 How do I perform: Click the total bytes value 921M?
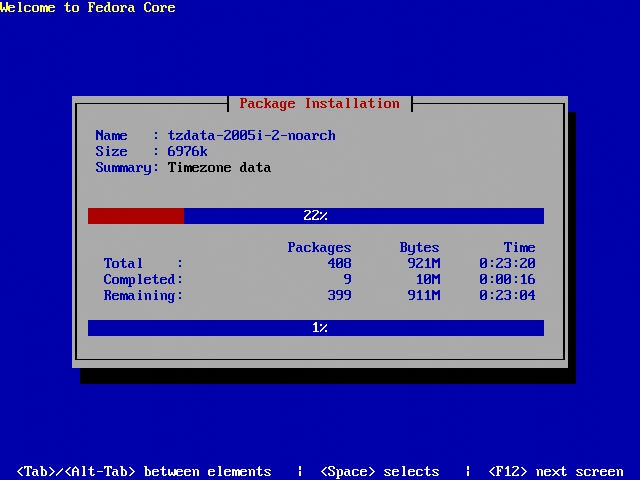pyautogui.click(x=423, y=263)
